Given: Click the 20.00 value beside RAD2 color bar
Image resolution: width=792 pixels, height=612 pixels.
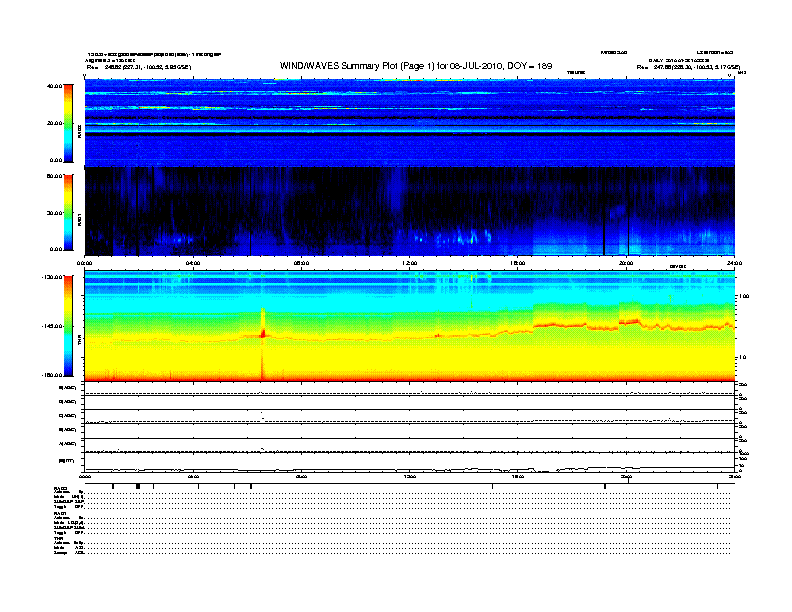Looking at the screenshot, I should click(54, 123).
